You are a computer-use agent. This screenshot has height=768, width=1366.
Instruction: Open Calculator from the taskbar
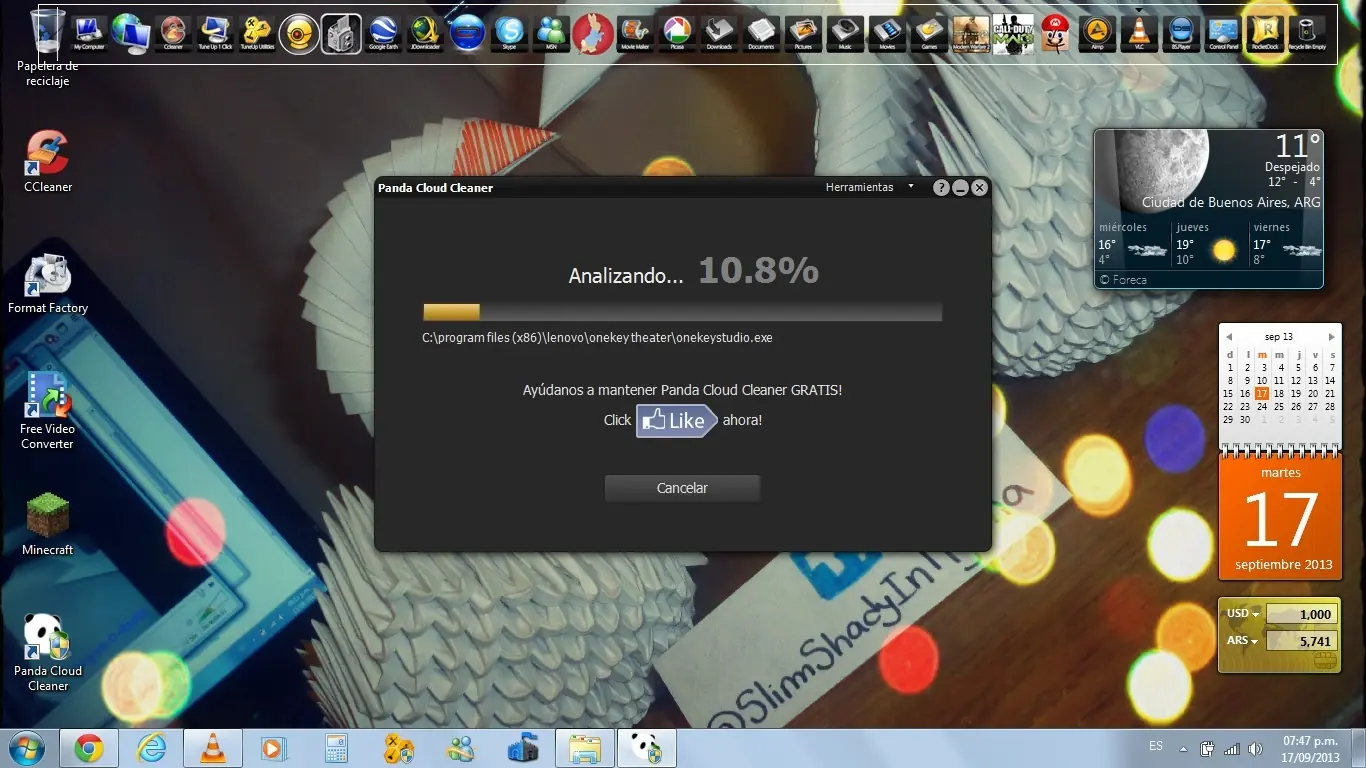[x=336, y=748]
